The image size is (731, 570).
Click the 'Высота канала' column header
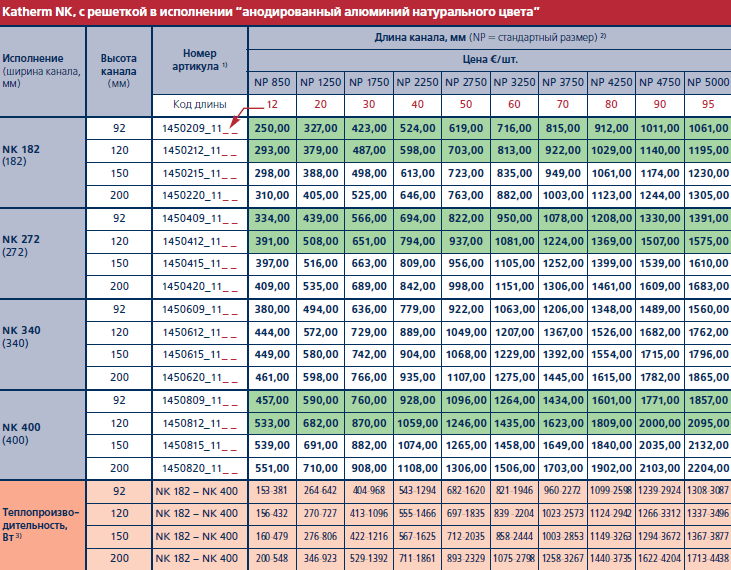click(x=119, y=71)
